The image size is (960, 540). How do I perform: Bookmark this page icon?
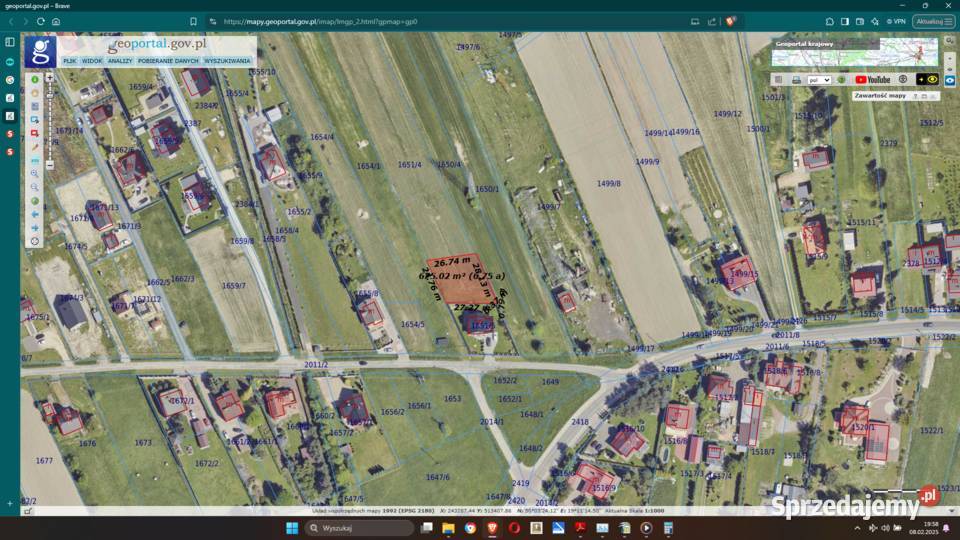[193, 21]
